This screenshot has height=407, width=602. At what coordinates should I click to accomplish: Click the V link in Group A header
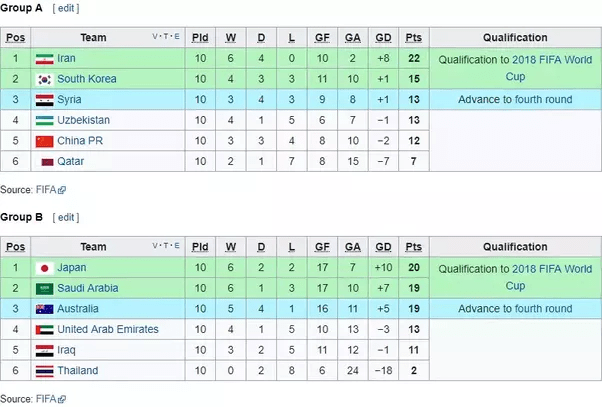[x=155, y=36]
